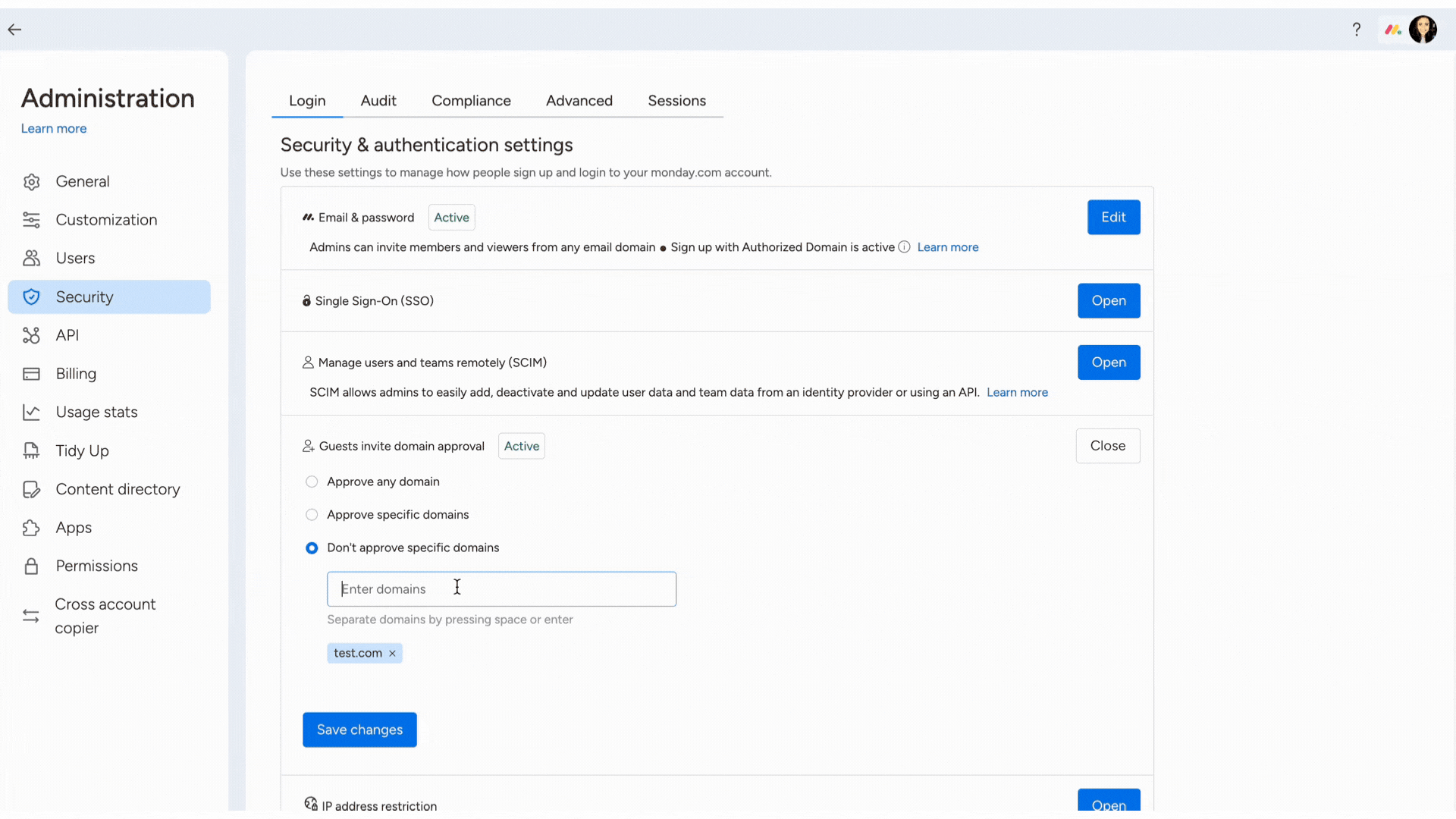Open the SCIM management panel
The height and width of the screenshot is (819, 1456).
point(1108,362)
